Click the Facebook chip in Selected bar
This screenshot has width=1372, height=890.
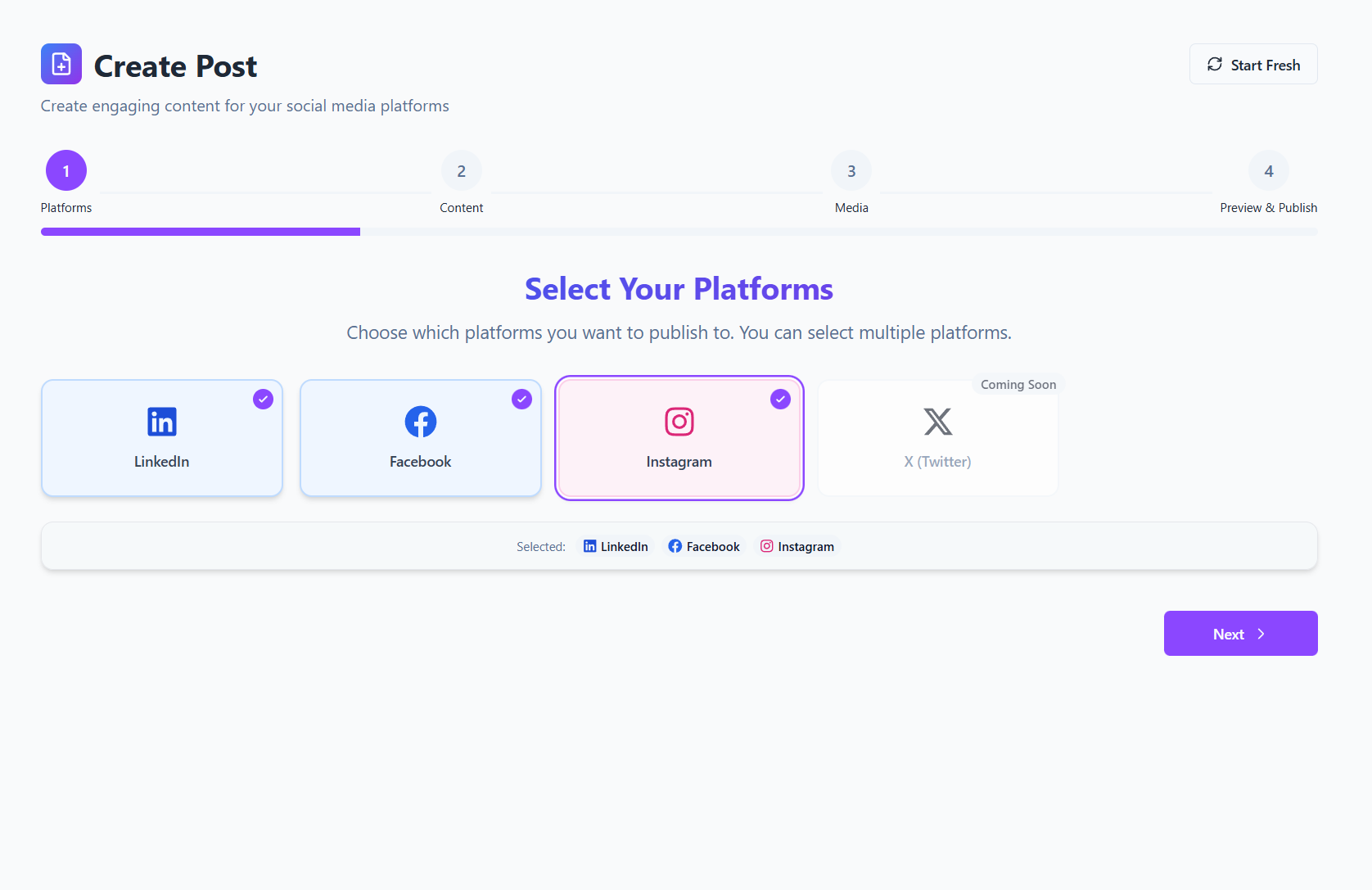(x=704, y=546)
